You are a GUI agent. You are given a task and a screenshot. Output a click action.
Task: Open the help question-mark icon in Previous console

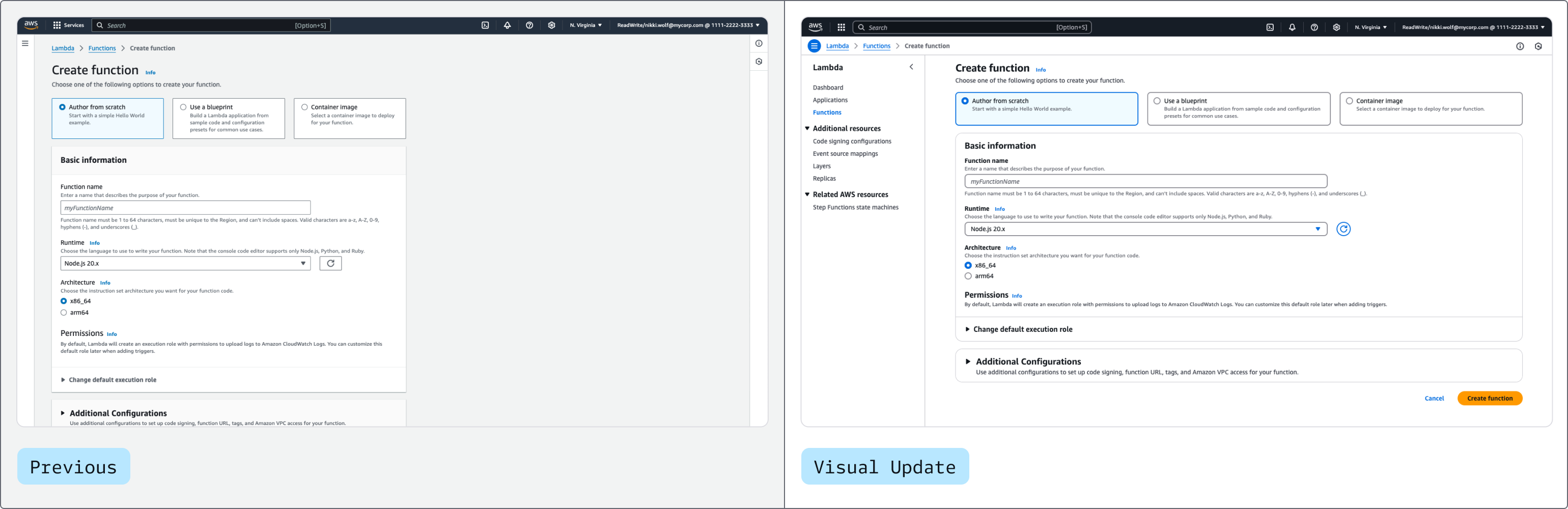click(529, 25)
